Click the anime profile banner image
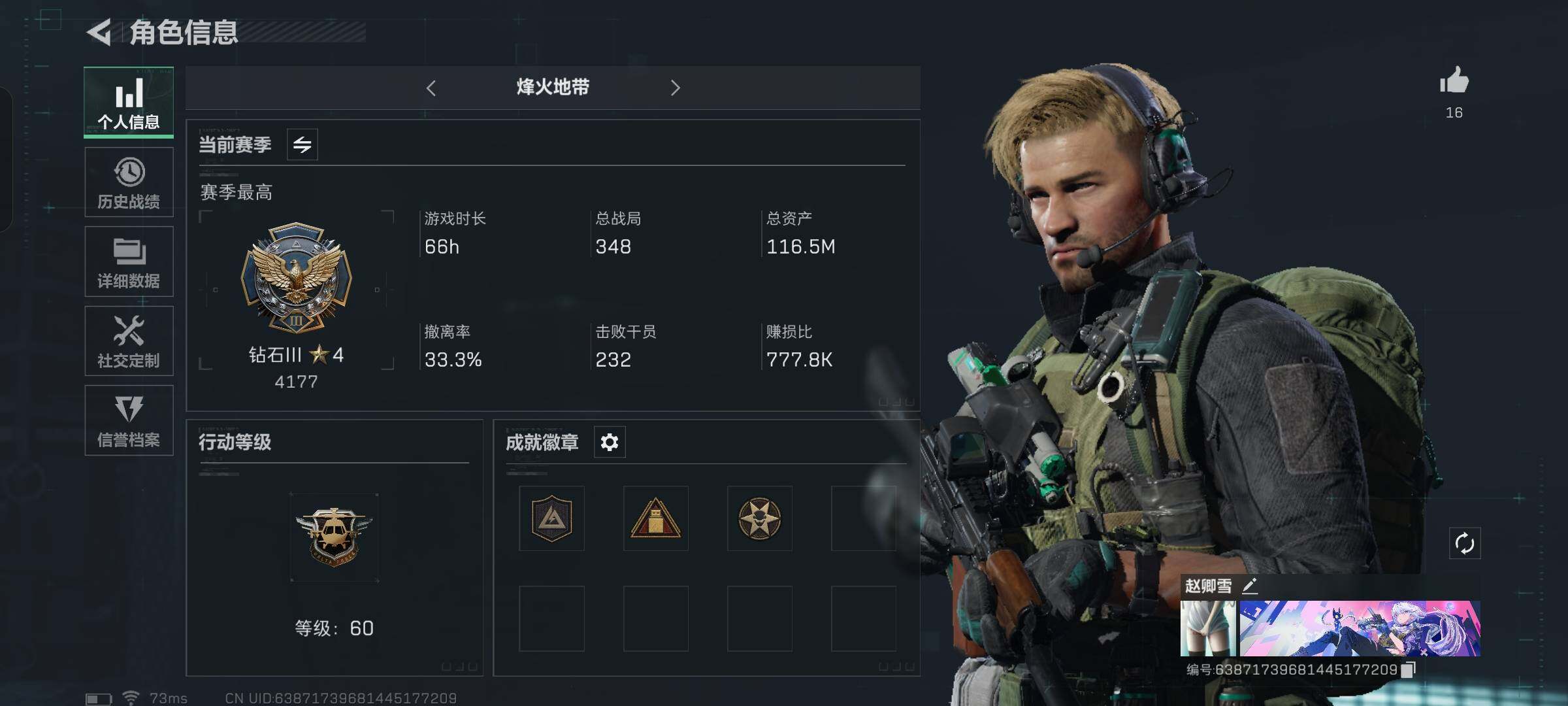This screenshot has height=706, width=1568. [x=1360, y=628]
